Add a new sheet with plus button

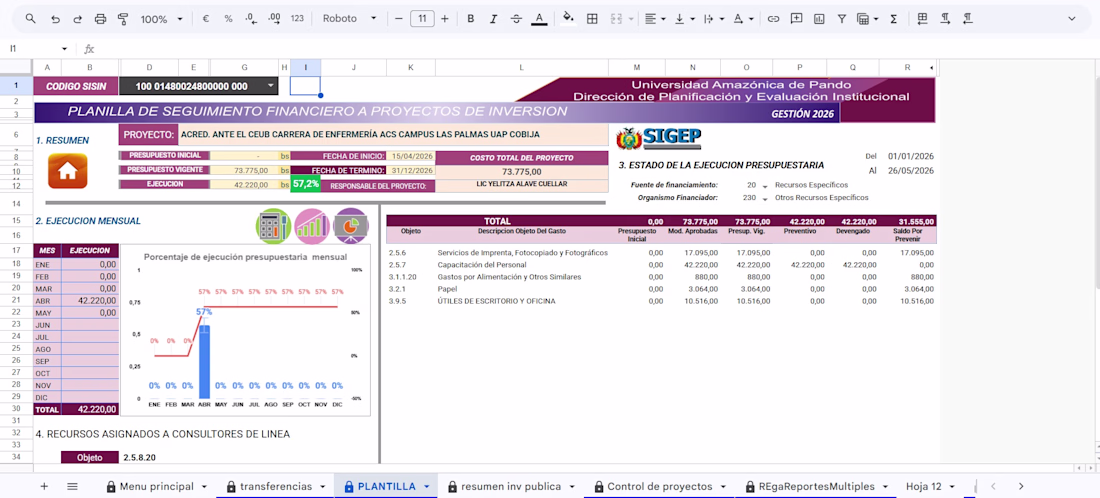click(x=44, y=486)
